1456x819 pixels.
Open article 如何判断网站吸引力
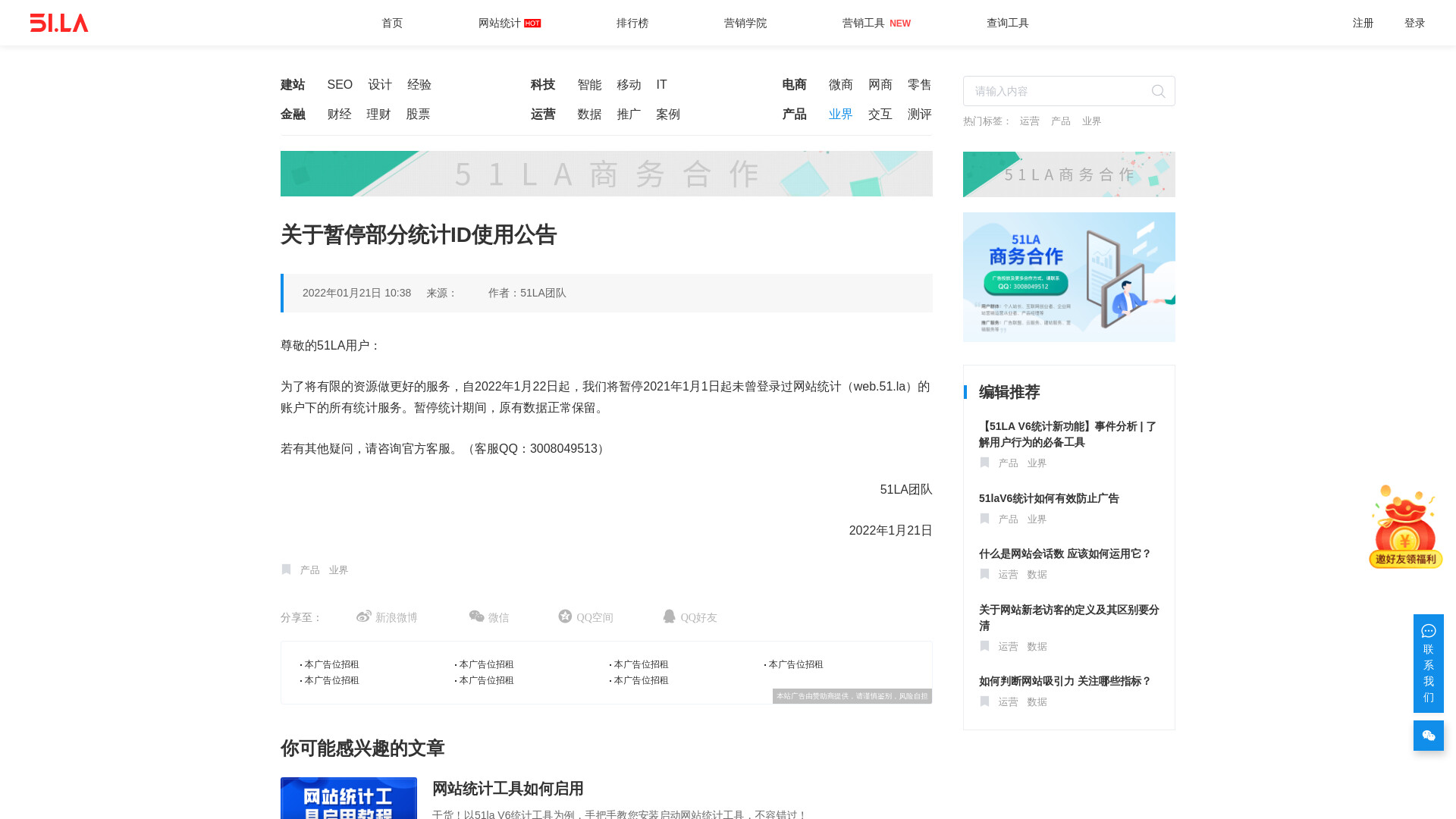(1065, 682)
